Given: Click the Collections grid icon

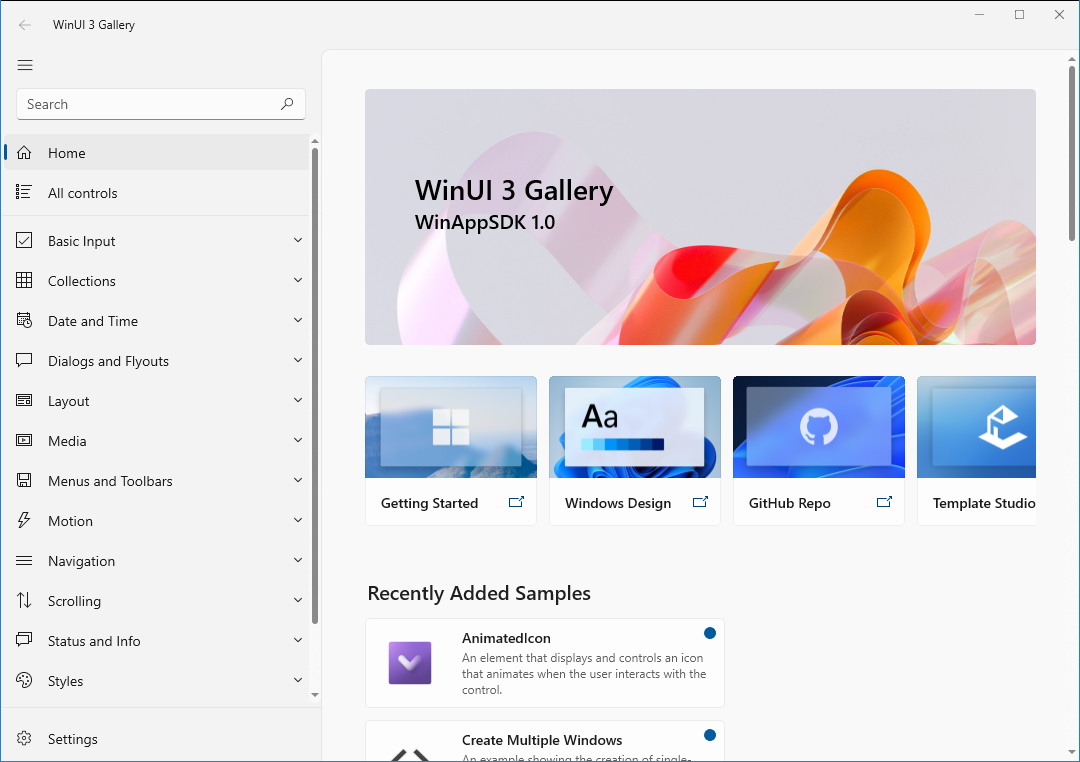Looking at the screenshot, I should coord(24,280).
